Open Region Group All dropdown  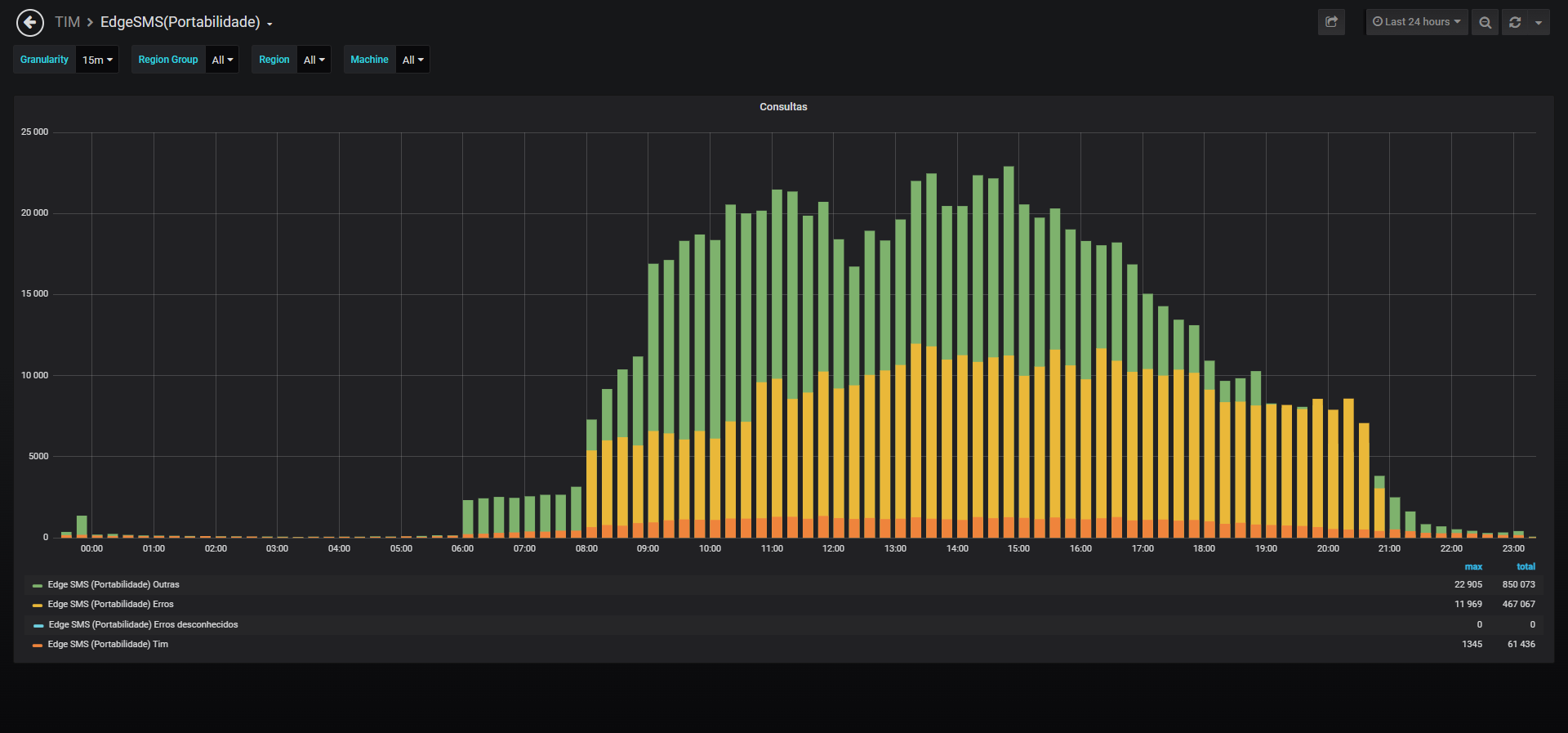(222, 60)
